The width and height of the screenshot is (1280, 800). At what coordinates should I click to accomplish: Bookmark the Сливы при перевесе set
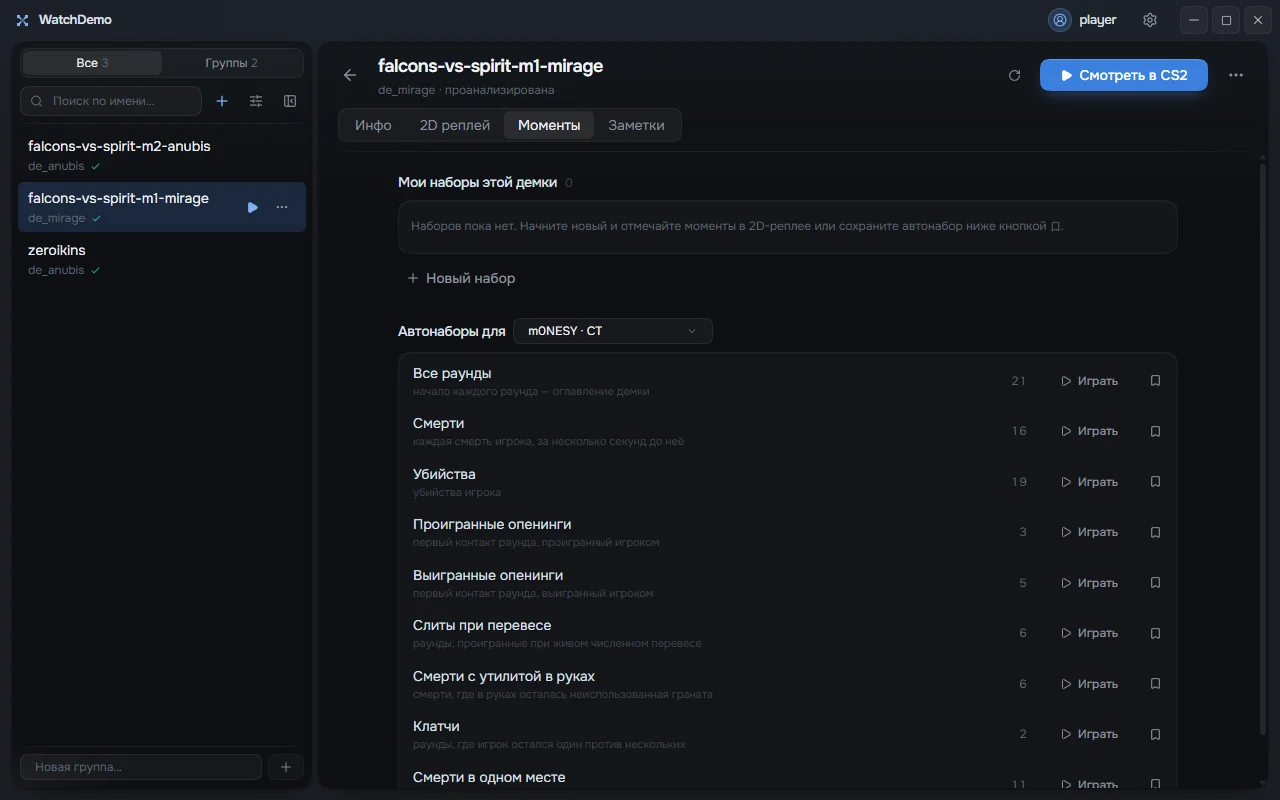1155,633
